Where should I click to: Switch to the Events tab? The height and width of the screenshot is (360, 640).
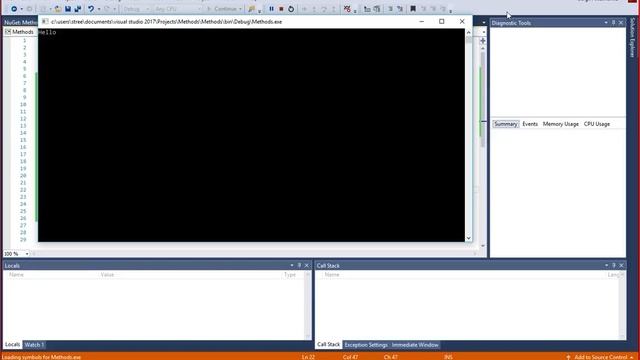(530, 124)
